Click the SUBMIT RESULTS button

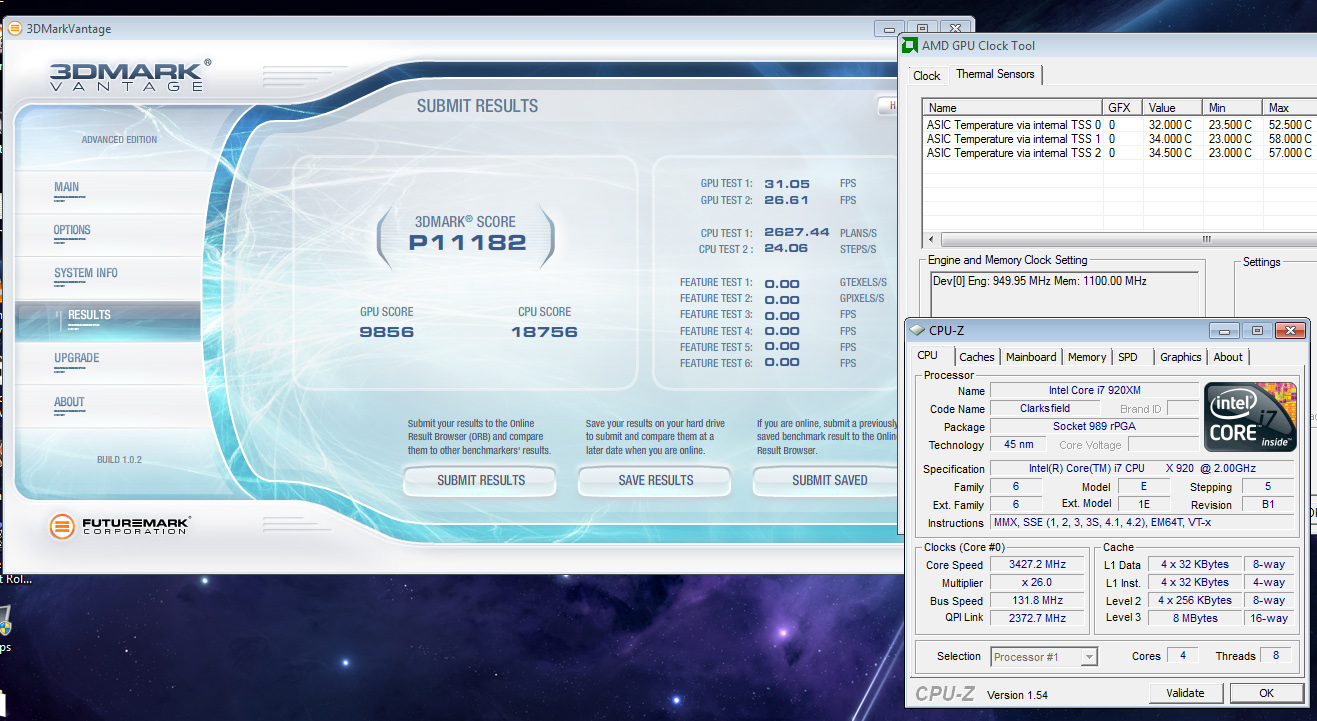[481, 481]
